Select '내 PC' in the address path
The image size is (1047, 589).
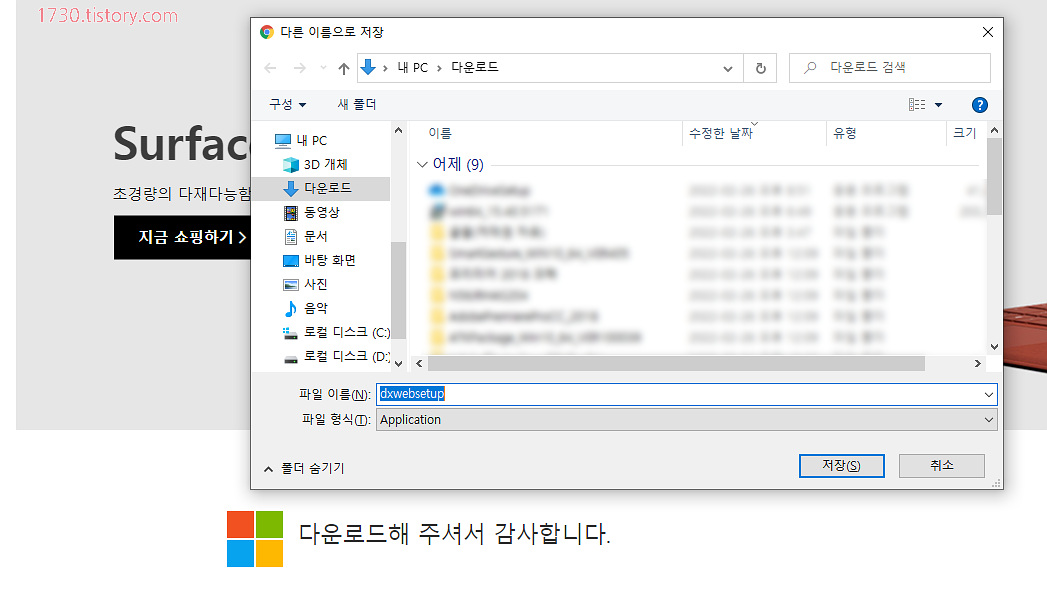(413, 67)
